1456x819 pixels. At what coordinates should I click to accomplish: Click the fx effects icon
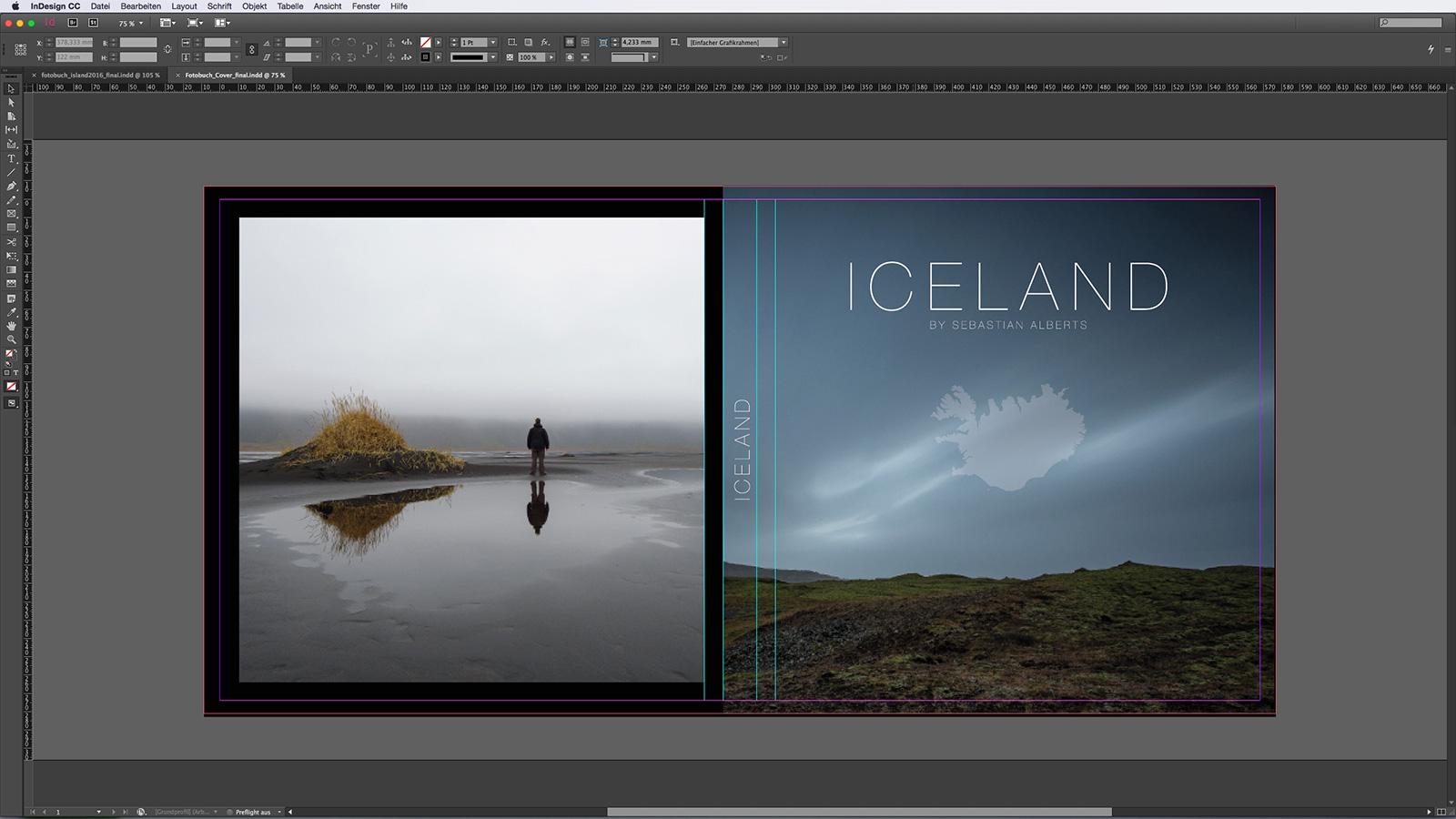tap(545, 42)
